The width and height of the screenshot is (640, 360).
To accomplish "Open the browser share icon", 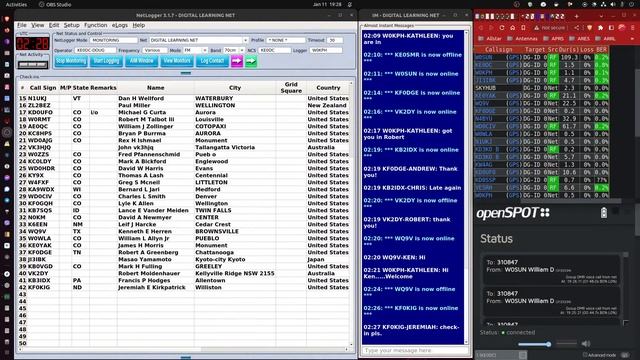I will tap(576, 28).
